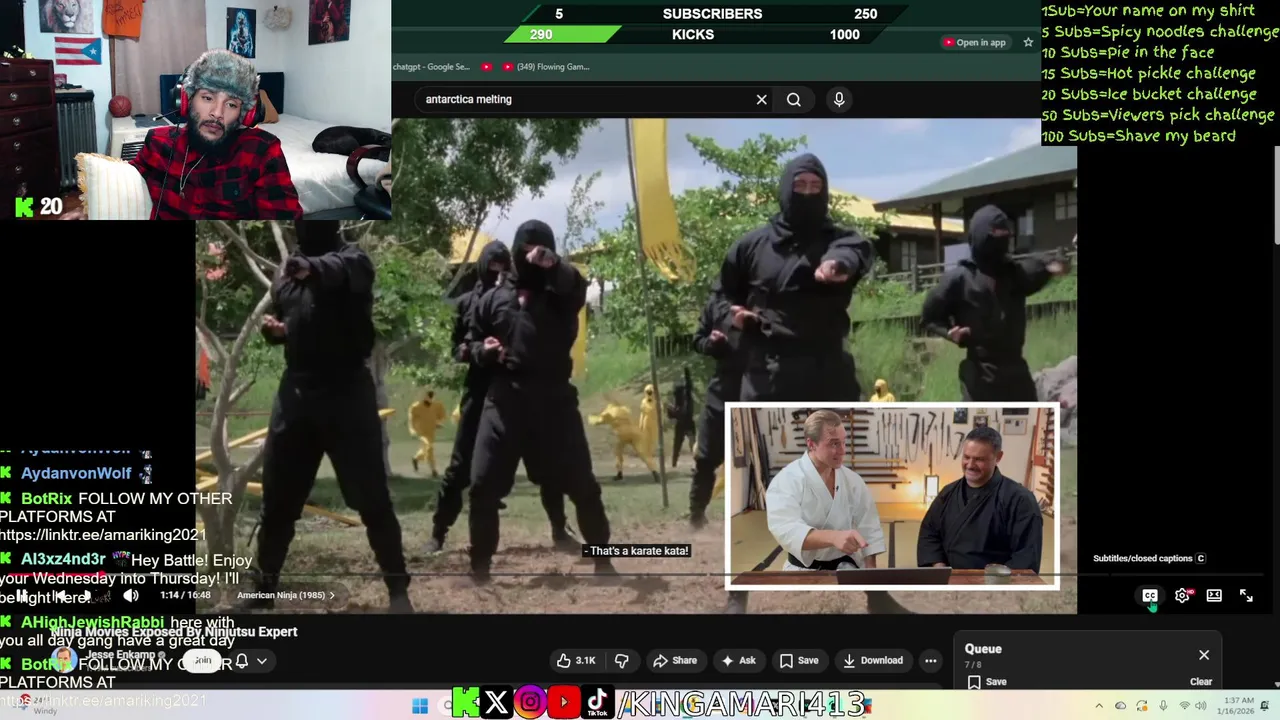
Task: Open (349) Flowing Gam... bookmark
Action: (546, 67)
